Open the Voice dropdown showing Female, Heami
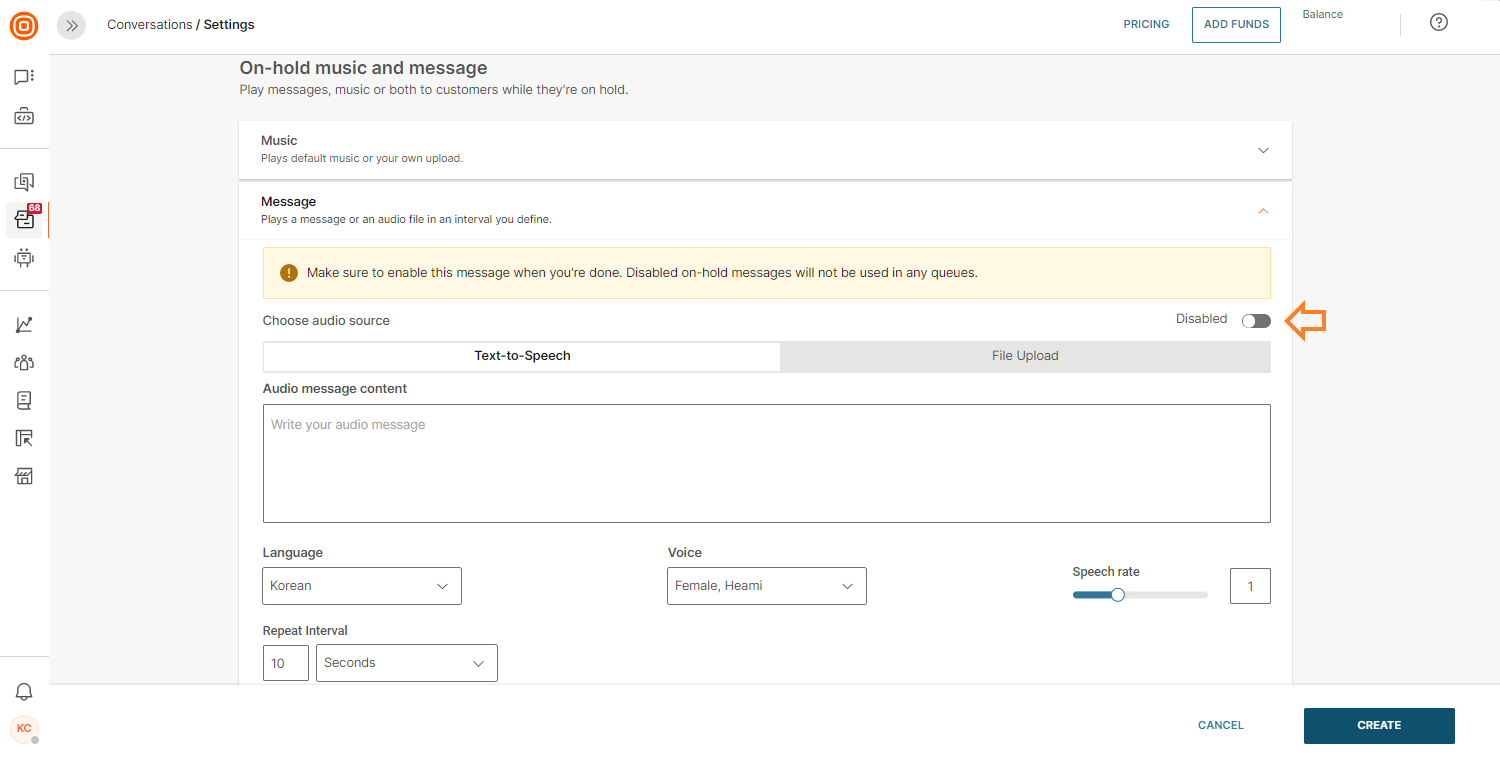The width and height of the screenshot is (1500, 766). pos(766,586)
